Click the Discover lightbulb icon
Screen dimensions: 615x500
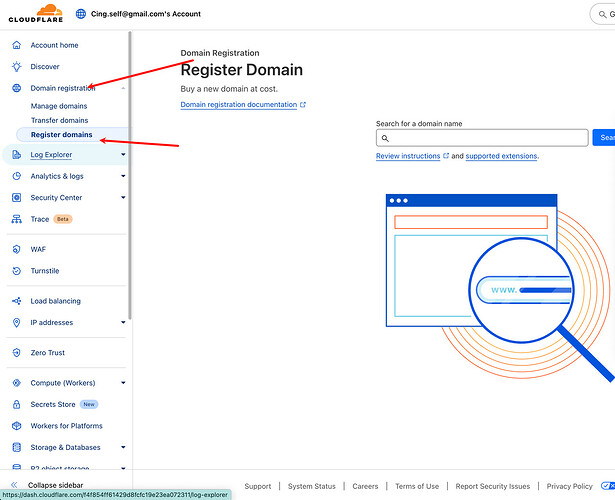(16, 67)
